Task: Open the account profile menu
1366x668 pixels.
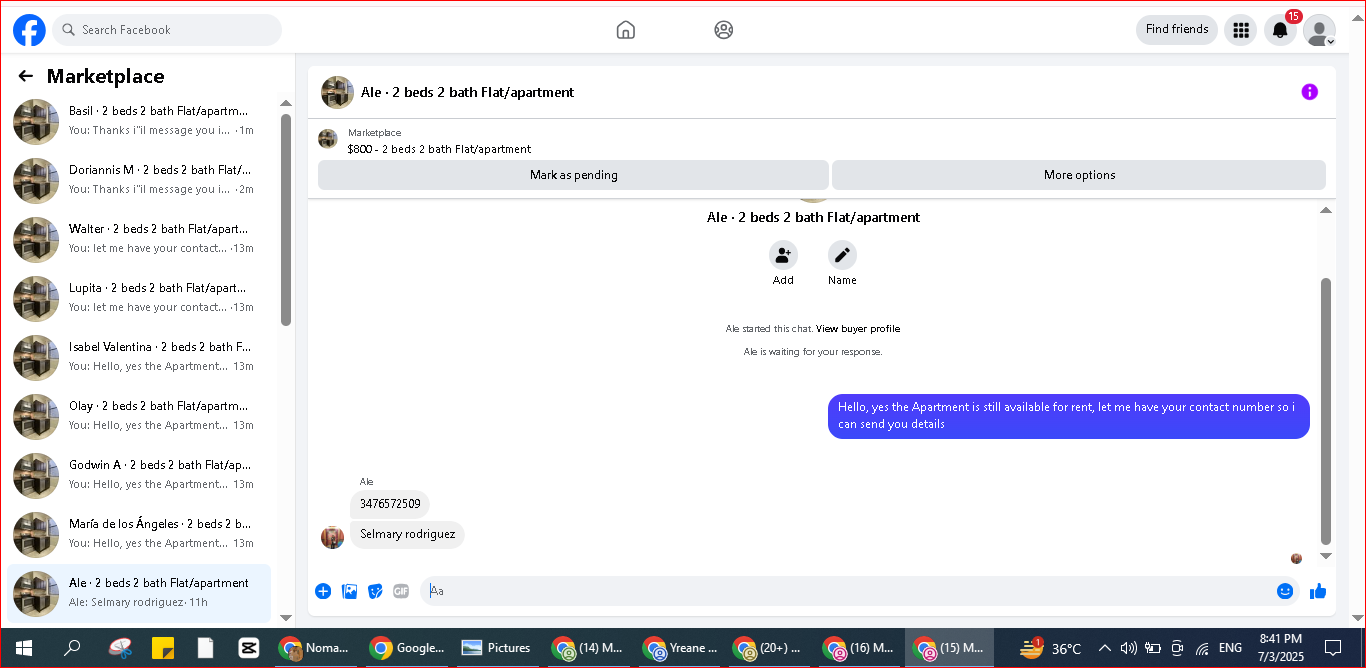Action: tap(1319, 30)
